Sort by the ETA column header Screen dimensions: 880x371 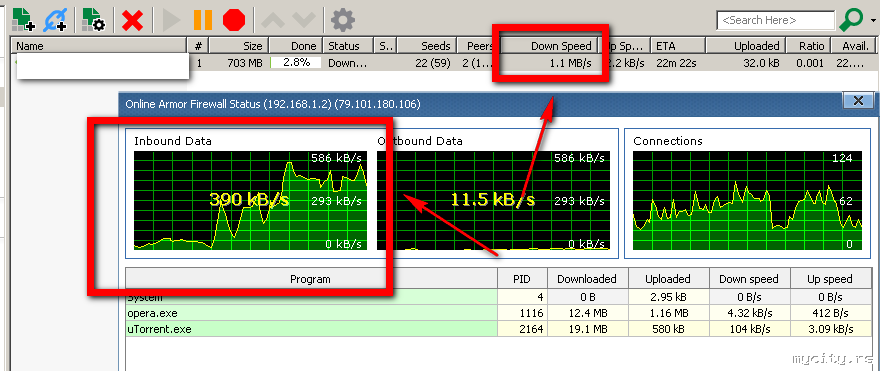(678, 46)
